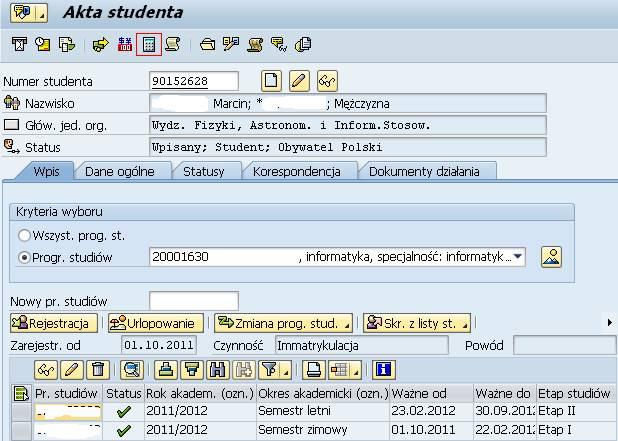Image resolution: width=618 pixels, height=441 pixels.
Task: Click pencil change icon beside student number
Action: pos(299,81)
